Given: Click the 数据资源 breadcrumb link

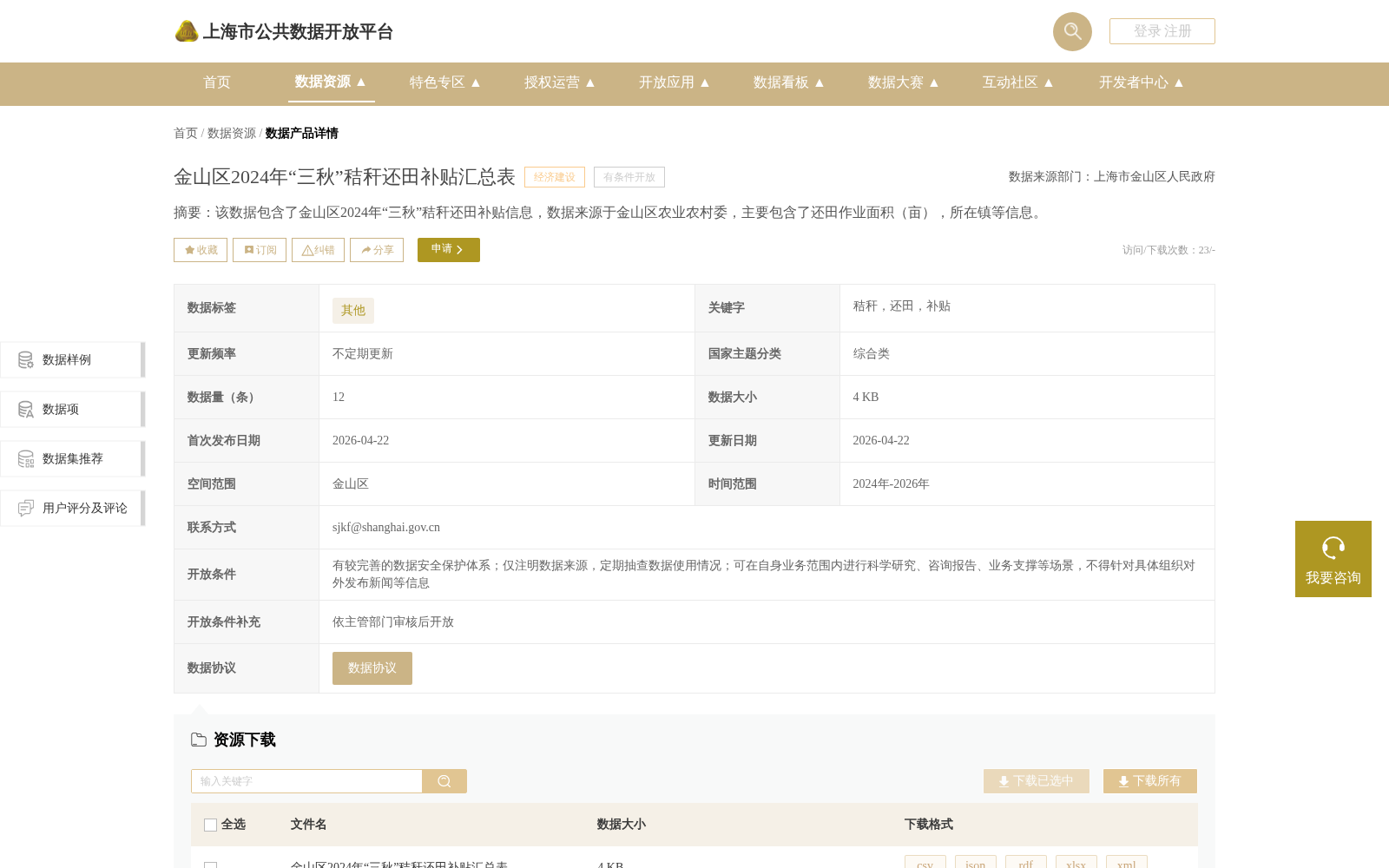Looking at the screenshot, I should (x=232, y=134).
